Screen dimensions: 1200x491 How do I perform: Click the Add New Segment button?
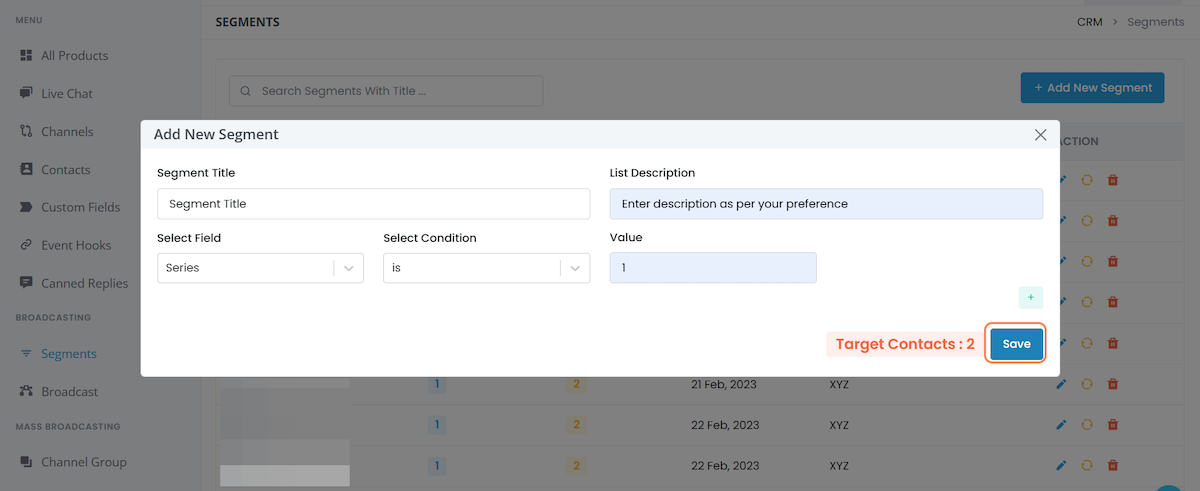coord(1093,88)
